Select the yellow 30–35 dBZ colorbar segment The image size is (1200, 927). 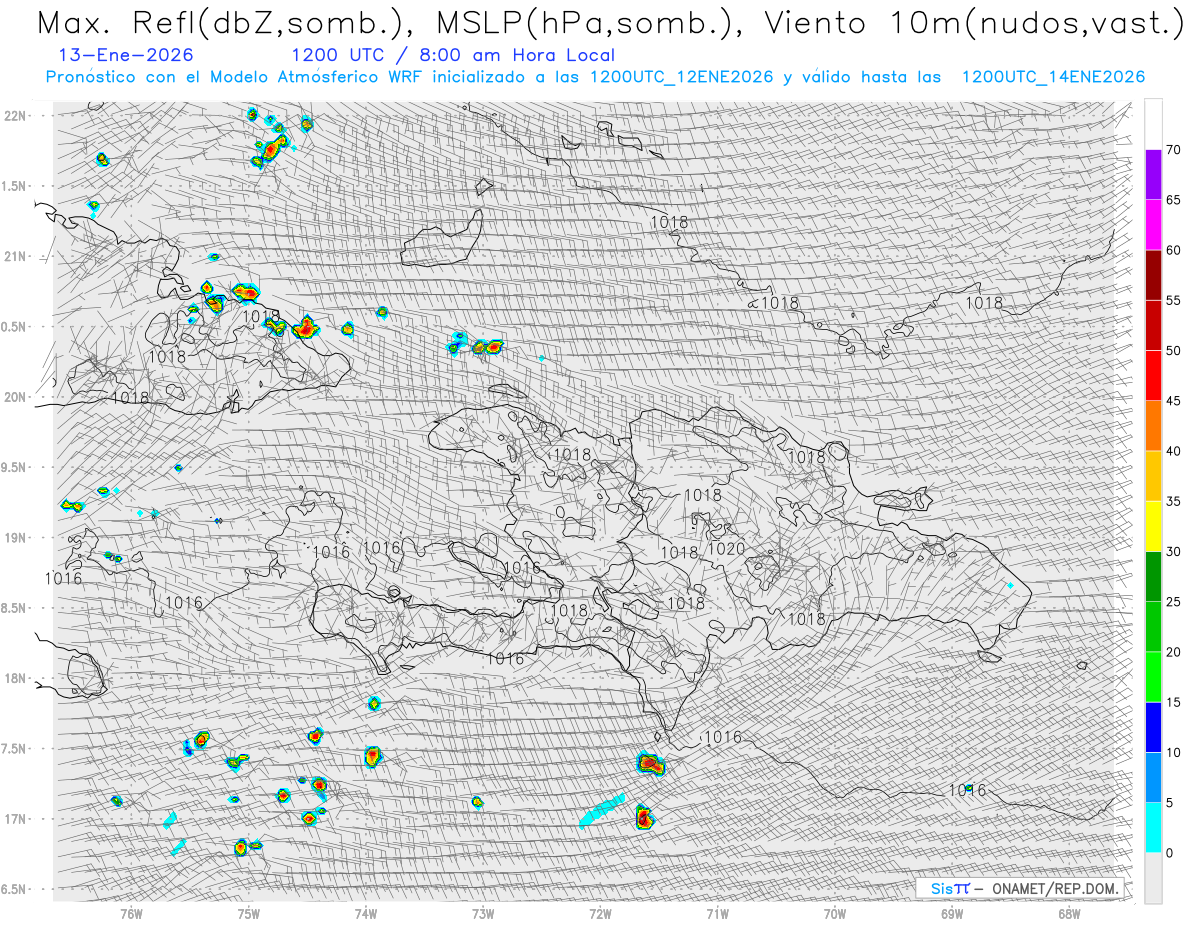click(1153, 526)
